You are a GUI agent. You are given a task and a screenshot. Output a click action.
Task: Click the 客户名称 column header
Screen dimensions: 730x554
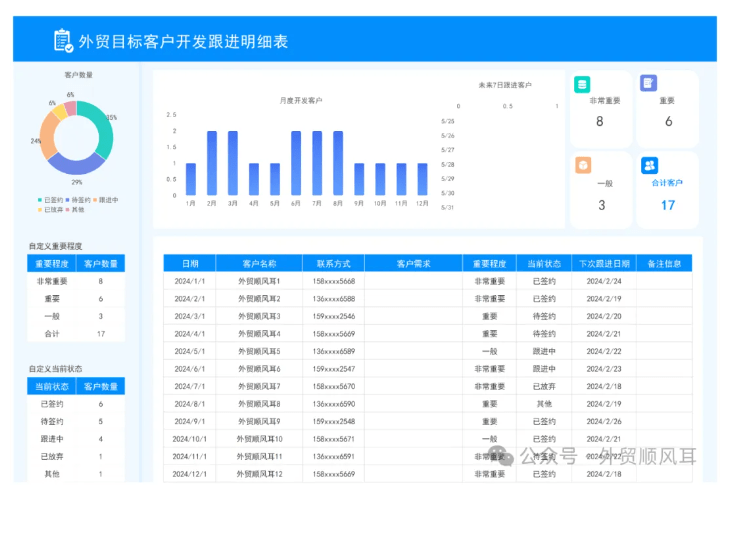pos(259,264)
